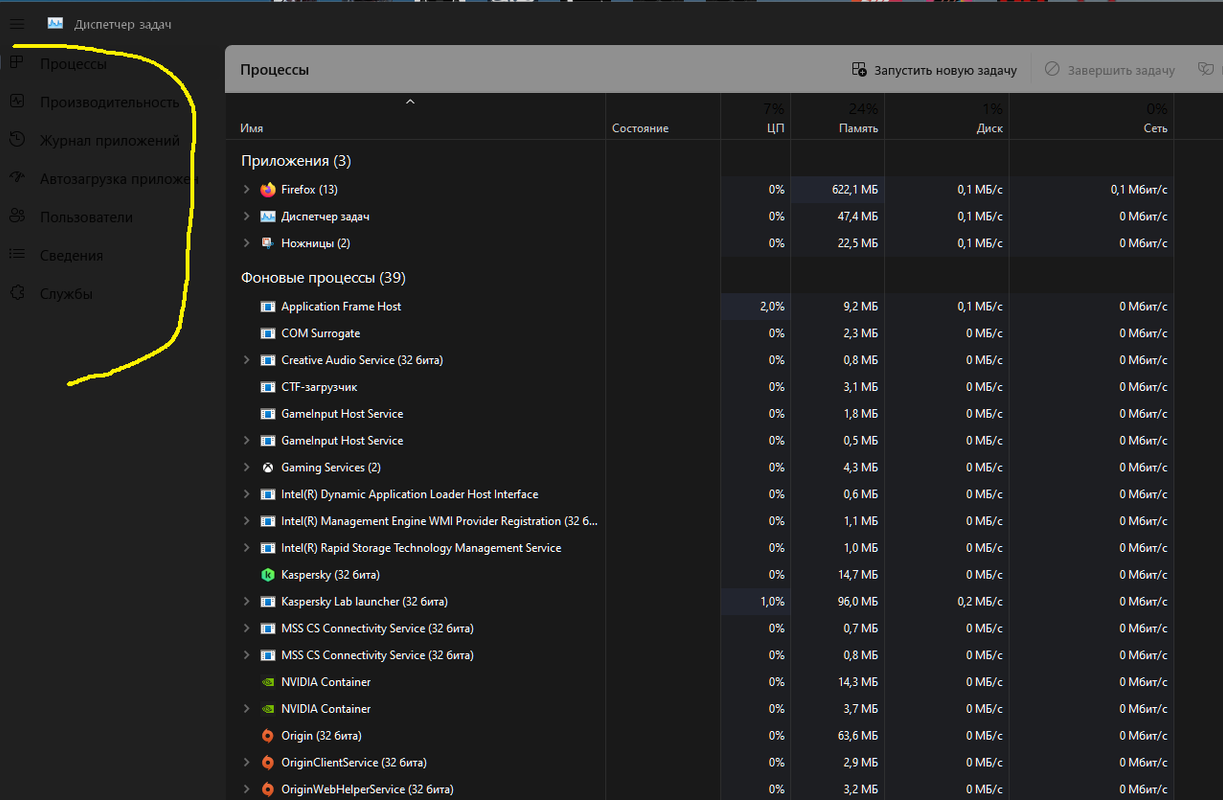
Task: Click the Службы puzzle-piece icon
Action: coord(17,293)
